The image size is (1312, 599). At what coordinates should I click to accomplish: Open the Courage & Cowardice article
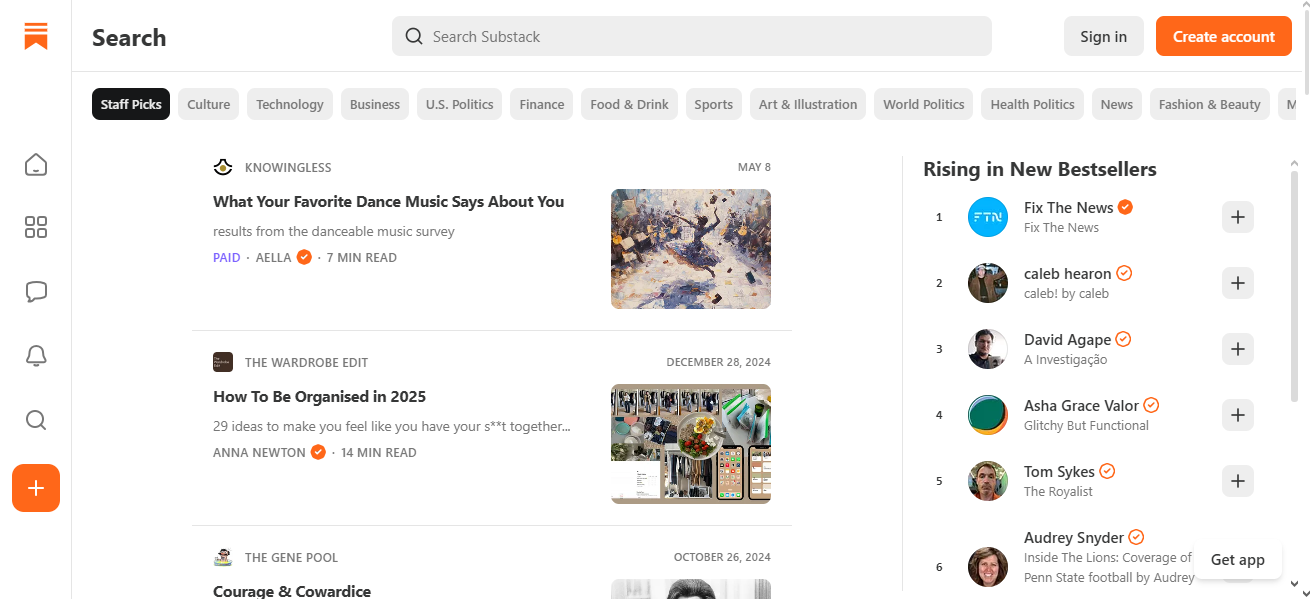292,591
